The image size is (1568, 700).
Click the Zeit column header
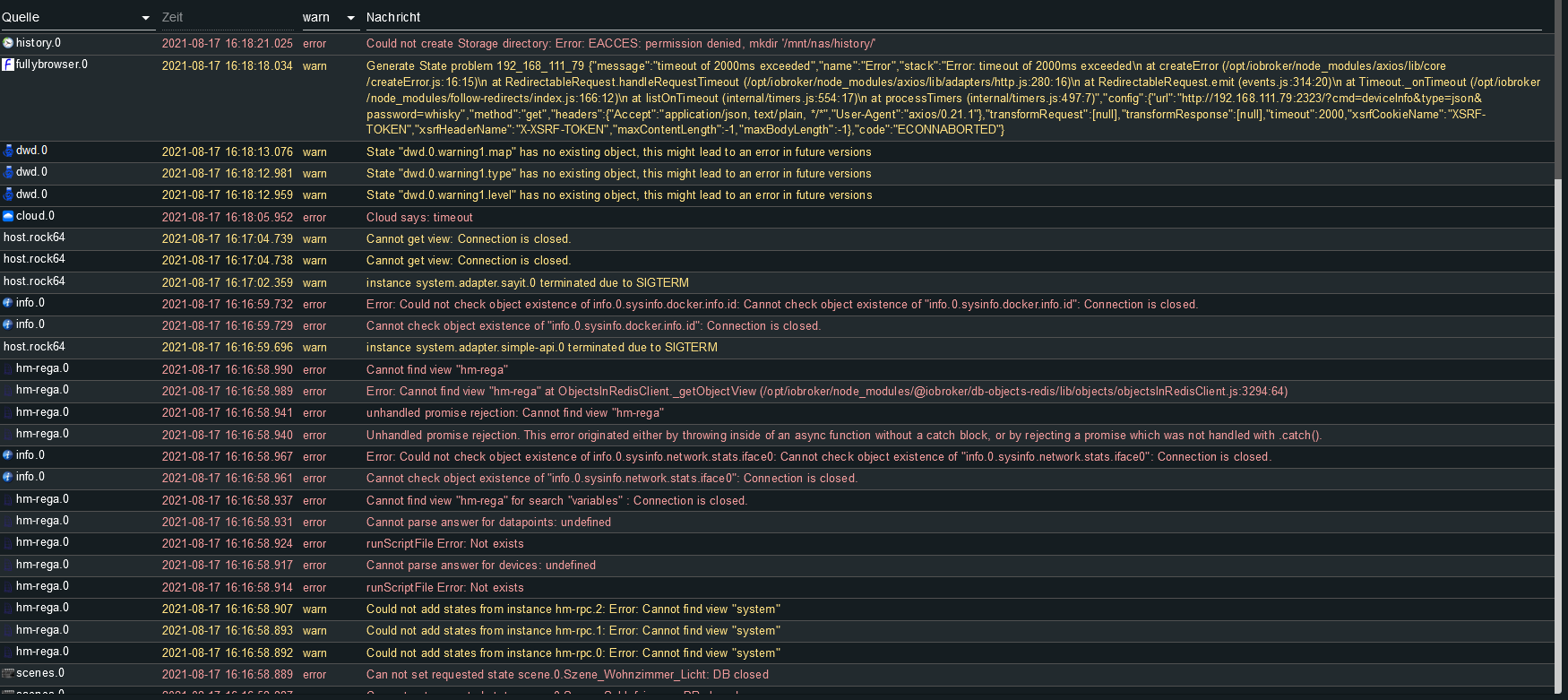[172, 17]
